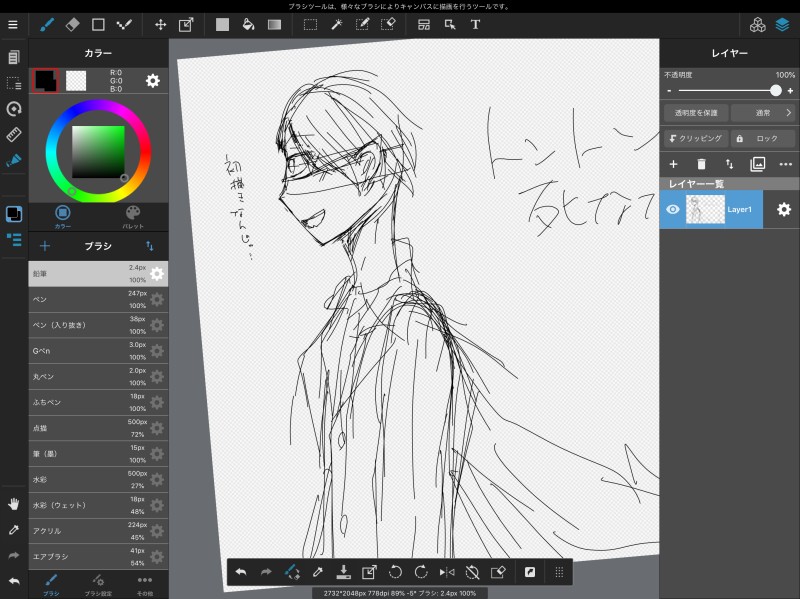Toggle the brush list icon in left sidebar
Screen dimensions: 800x599
coord(14,239)
